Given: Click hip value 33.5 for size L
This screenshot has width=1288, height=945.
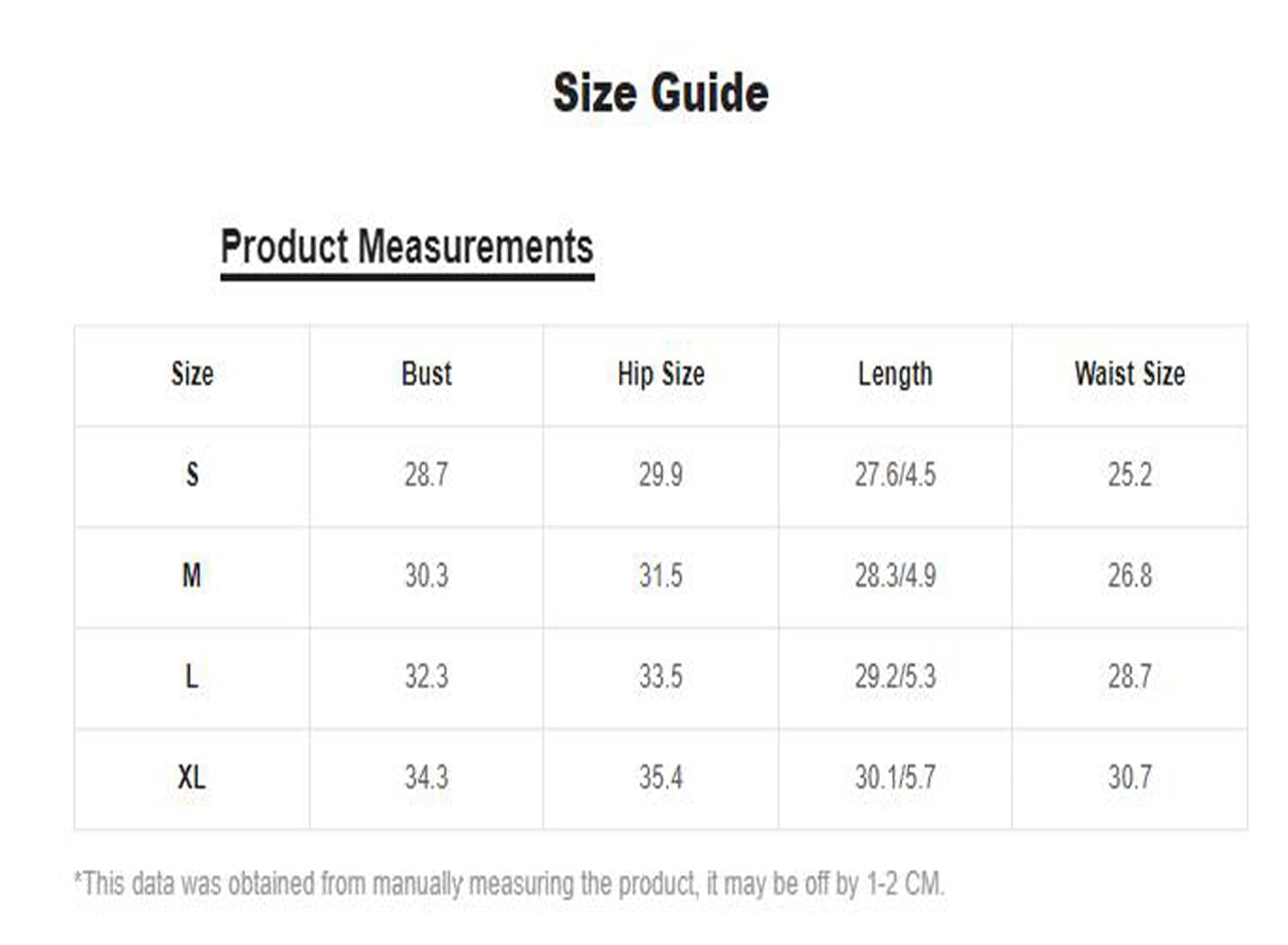Looking at the screenshot, I should 660,676.
